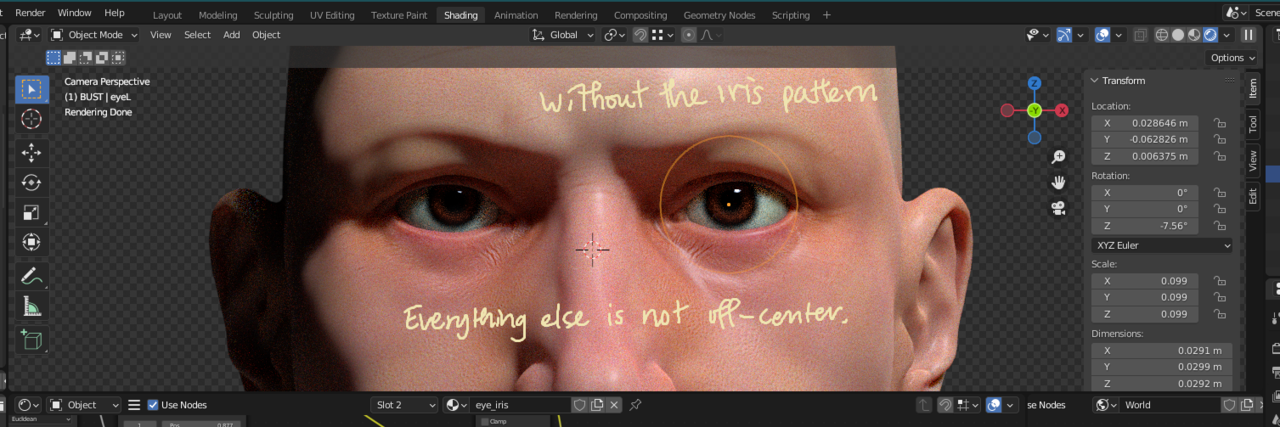Screen dimensions: 1280x427
Task: Switch to the Texture Paint workspace tab
Action: point(399,15)
